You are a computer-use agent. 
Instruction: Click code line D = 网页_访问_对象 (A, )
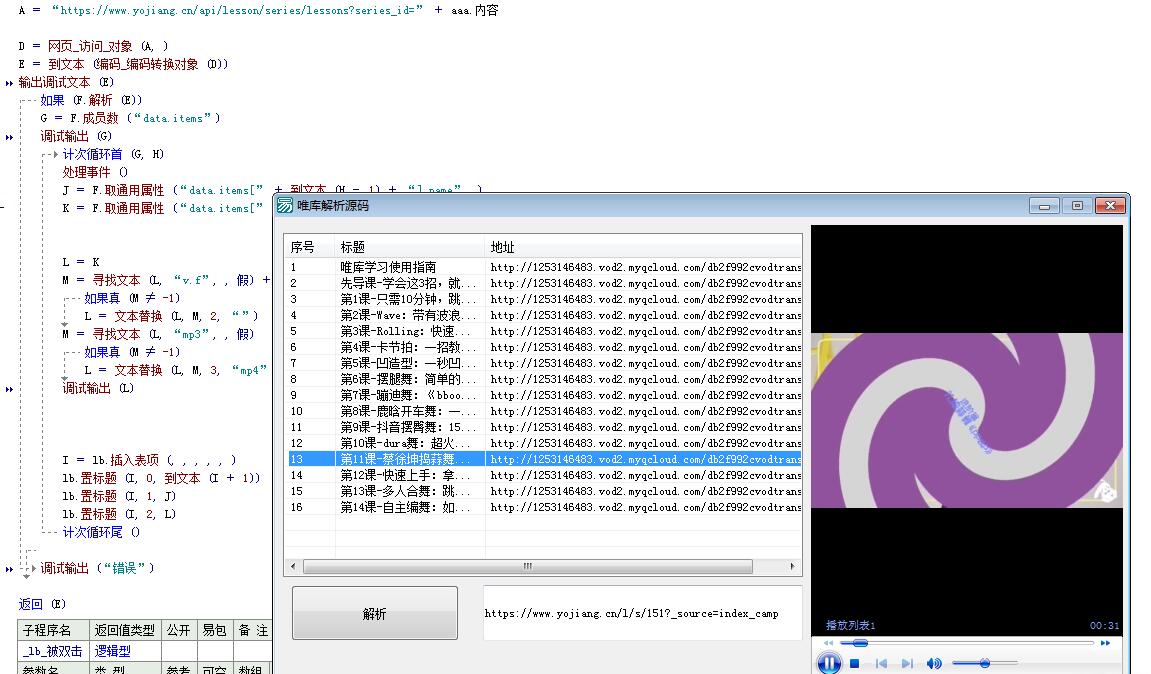pos(93,46)
